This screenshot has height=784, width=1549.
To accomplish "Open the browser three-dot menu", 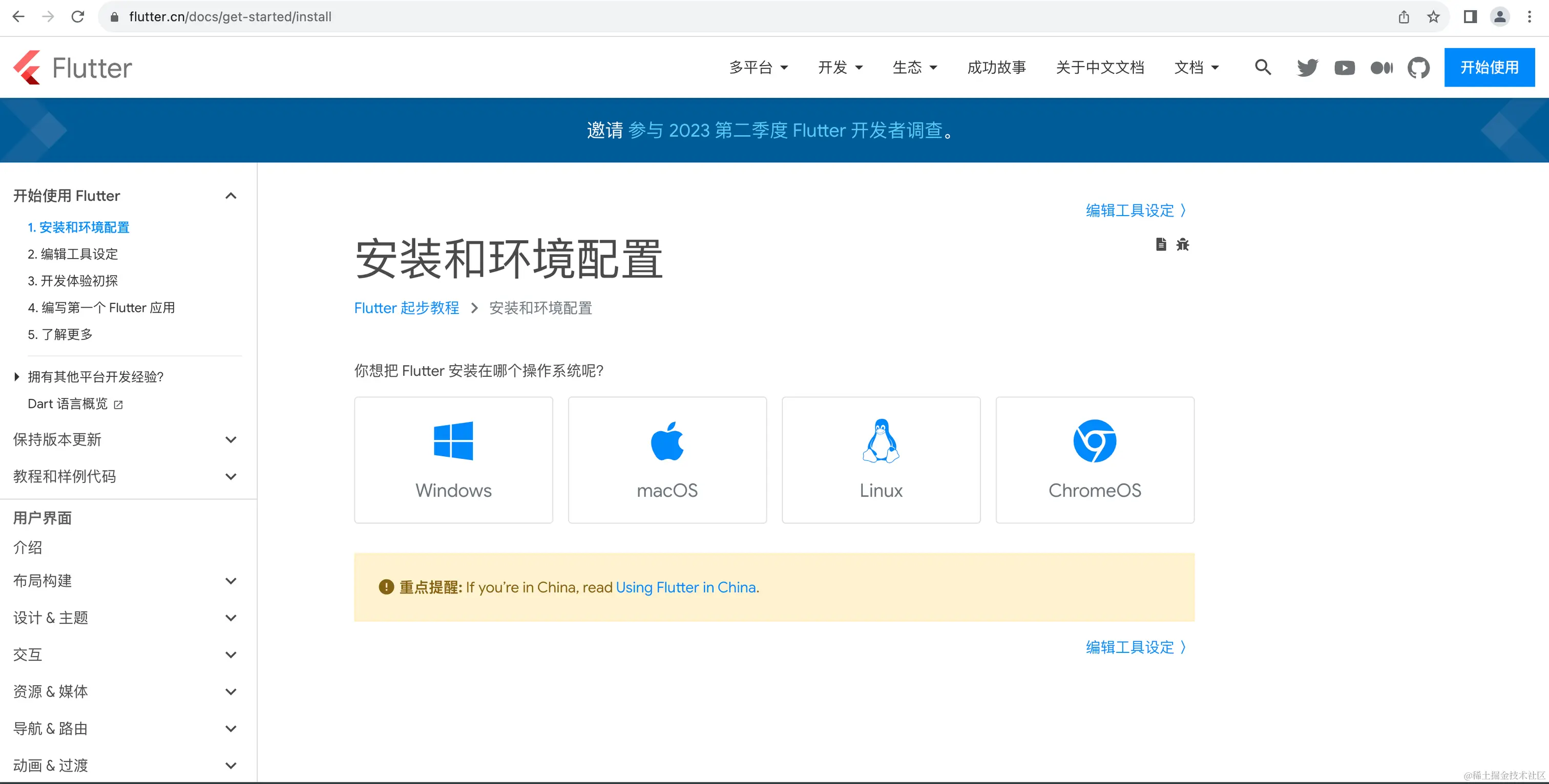I will click(1530, 17).
